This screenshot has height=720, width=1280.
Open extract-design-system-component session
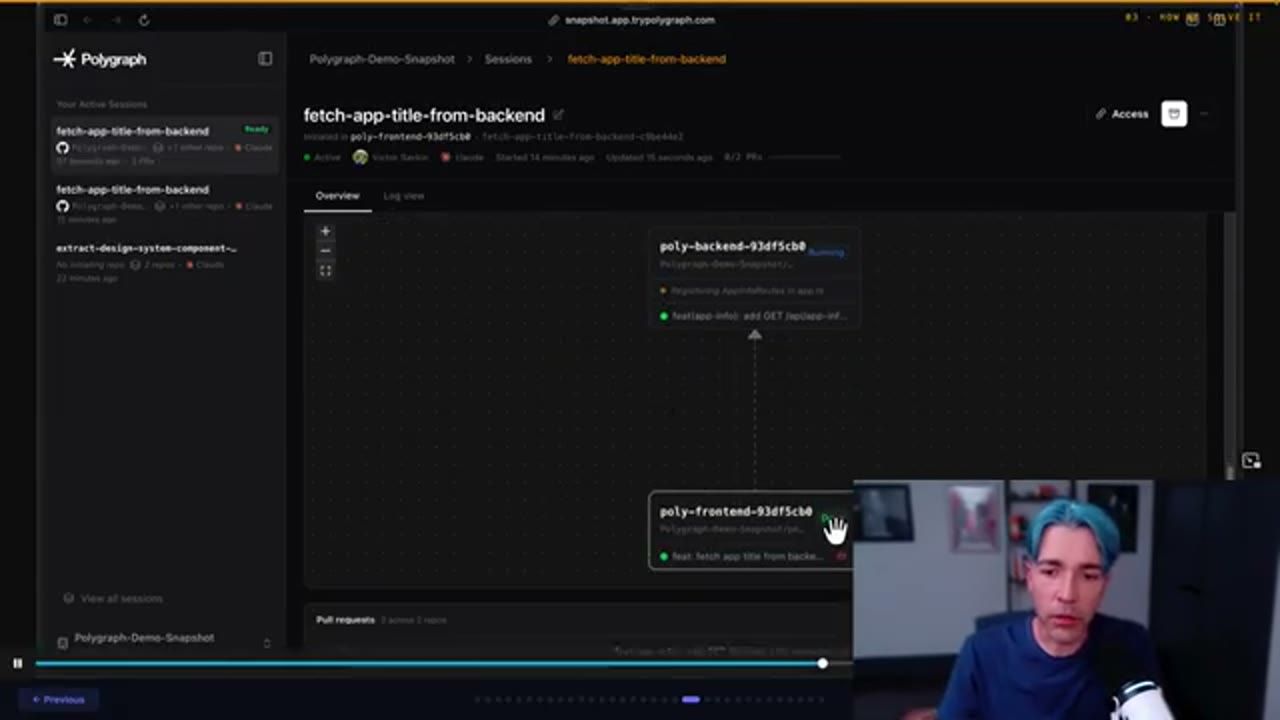[163, 262]
